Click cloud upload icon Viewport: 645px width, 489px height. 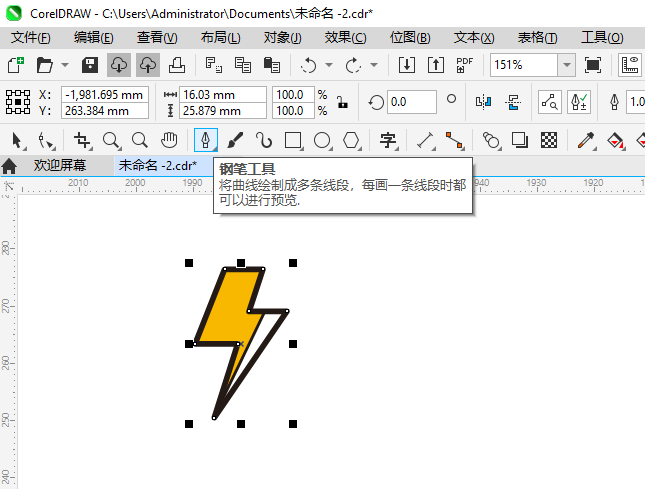pyautogui.click(x=148, y=65)
